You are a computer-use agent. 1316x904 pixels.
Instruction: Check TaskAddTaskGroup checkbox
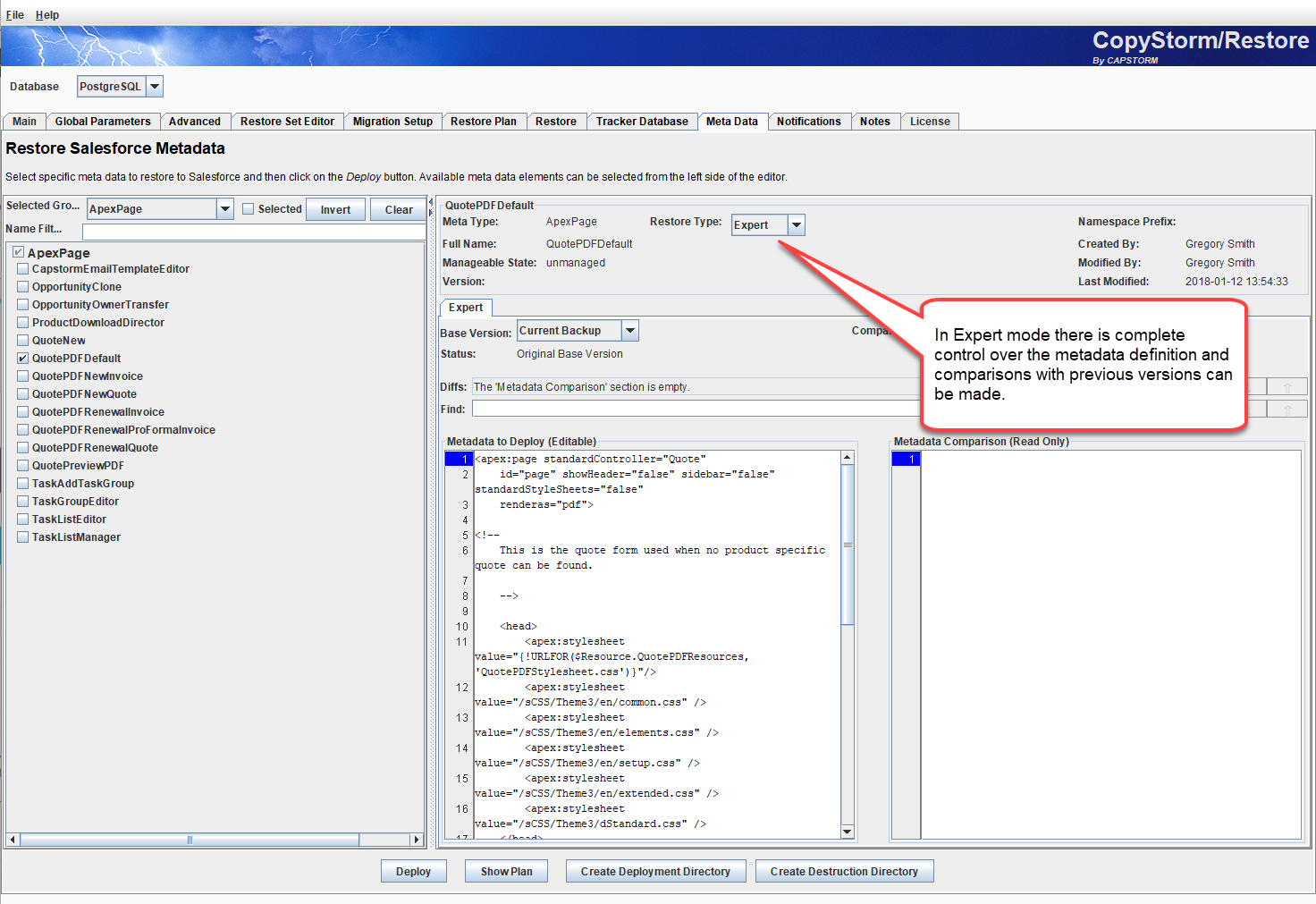point(23,484)
